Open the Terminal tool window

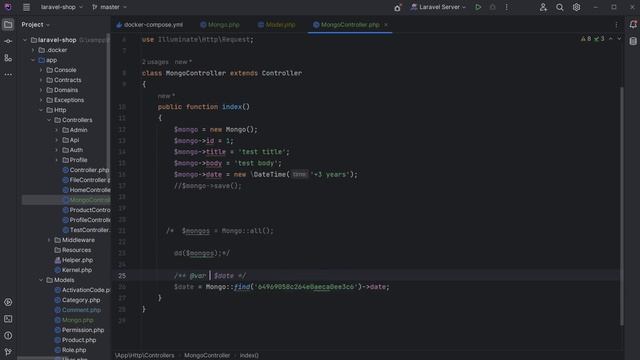tap(8, 319)
